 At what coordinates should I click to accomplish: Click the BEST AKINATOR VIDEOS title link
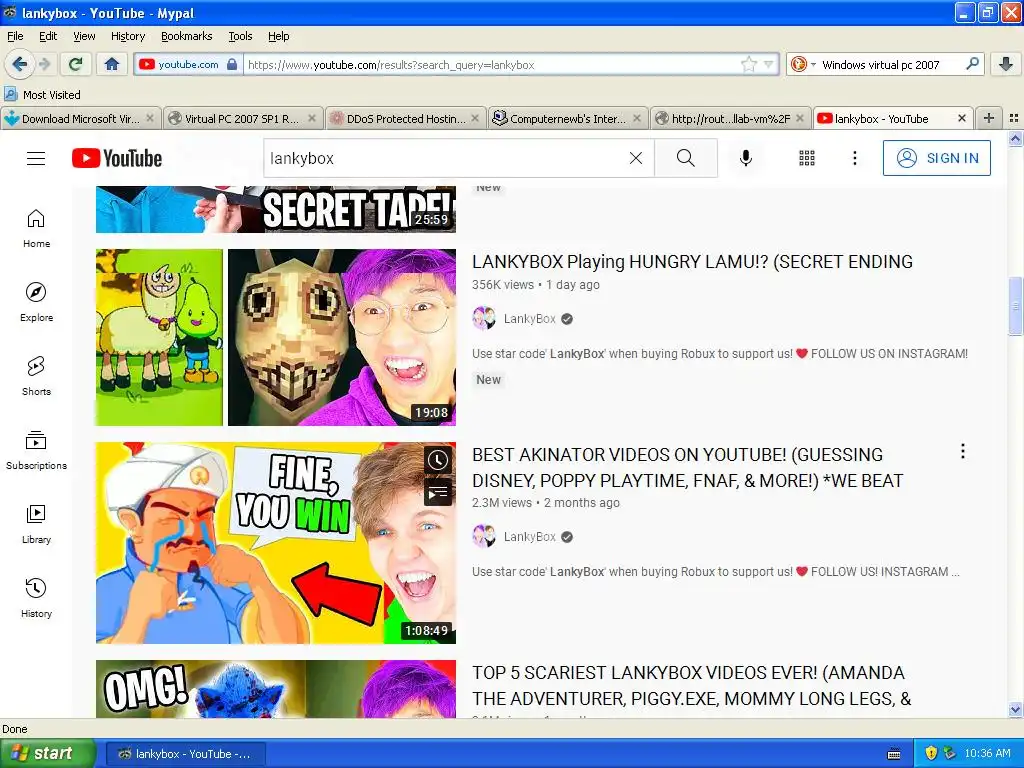pyautogui.click(x=688, y=468)
